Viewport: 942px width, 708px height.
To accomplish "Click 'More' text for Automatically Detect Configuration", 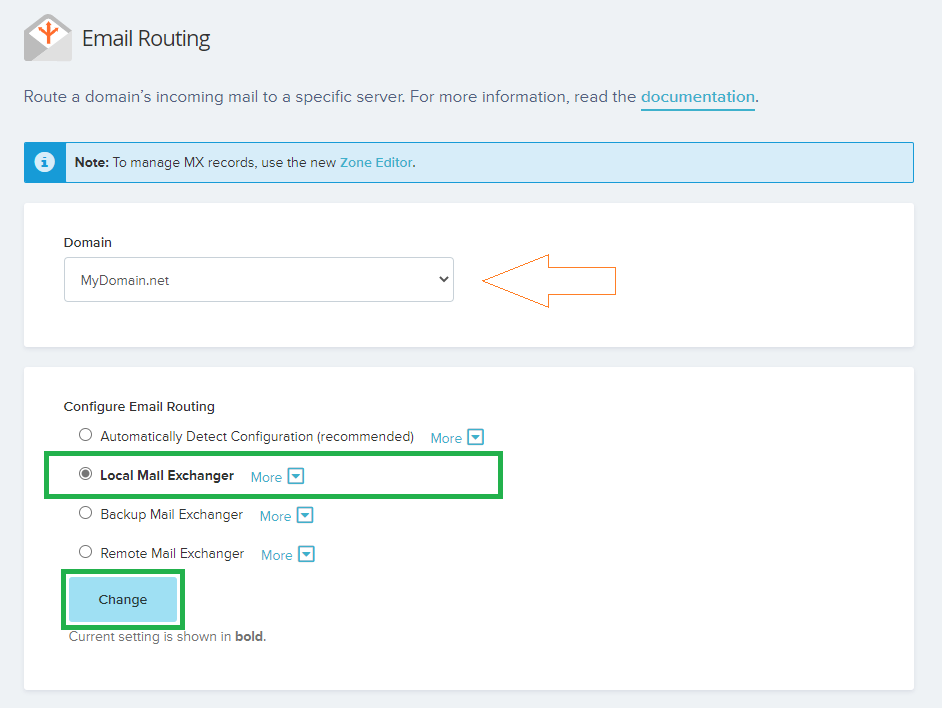I will [x=446, y=438].
